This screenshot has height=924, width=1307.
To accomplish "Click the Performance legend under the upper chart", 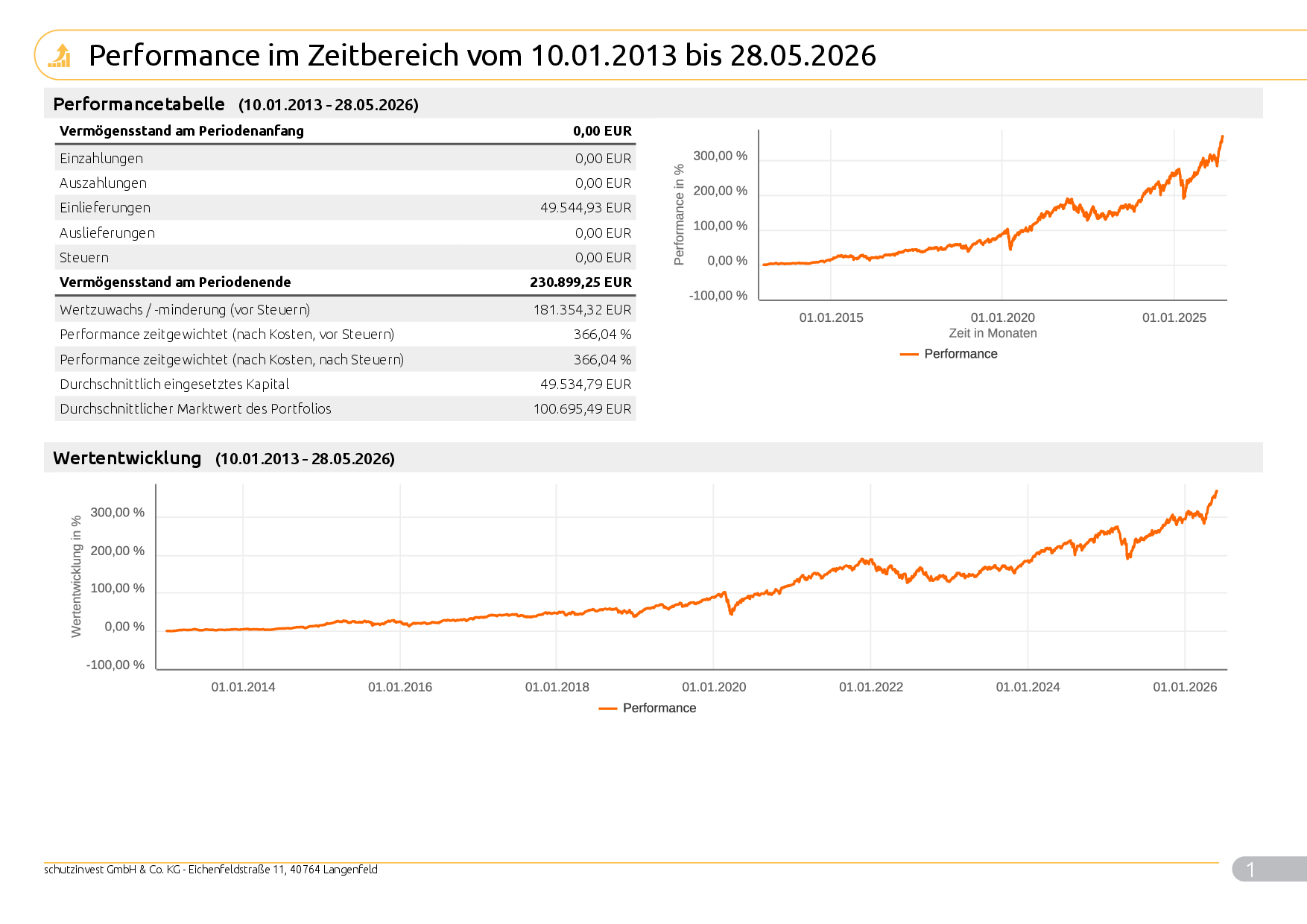I will coord(949,354).
